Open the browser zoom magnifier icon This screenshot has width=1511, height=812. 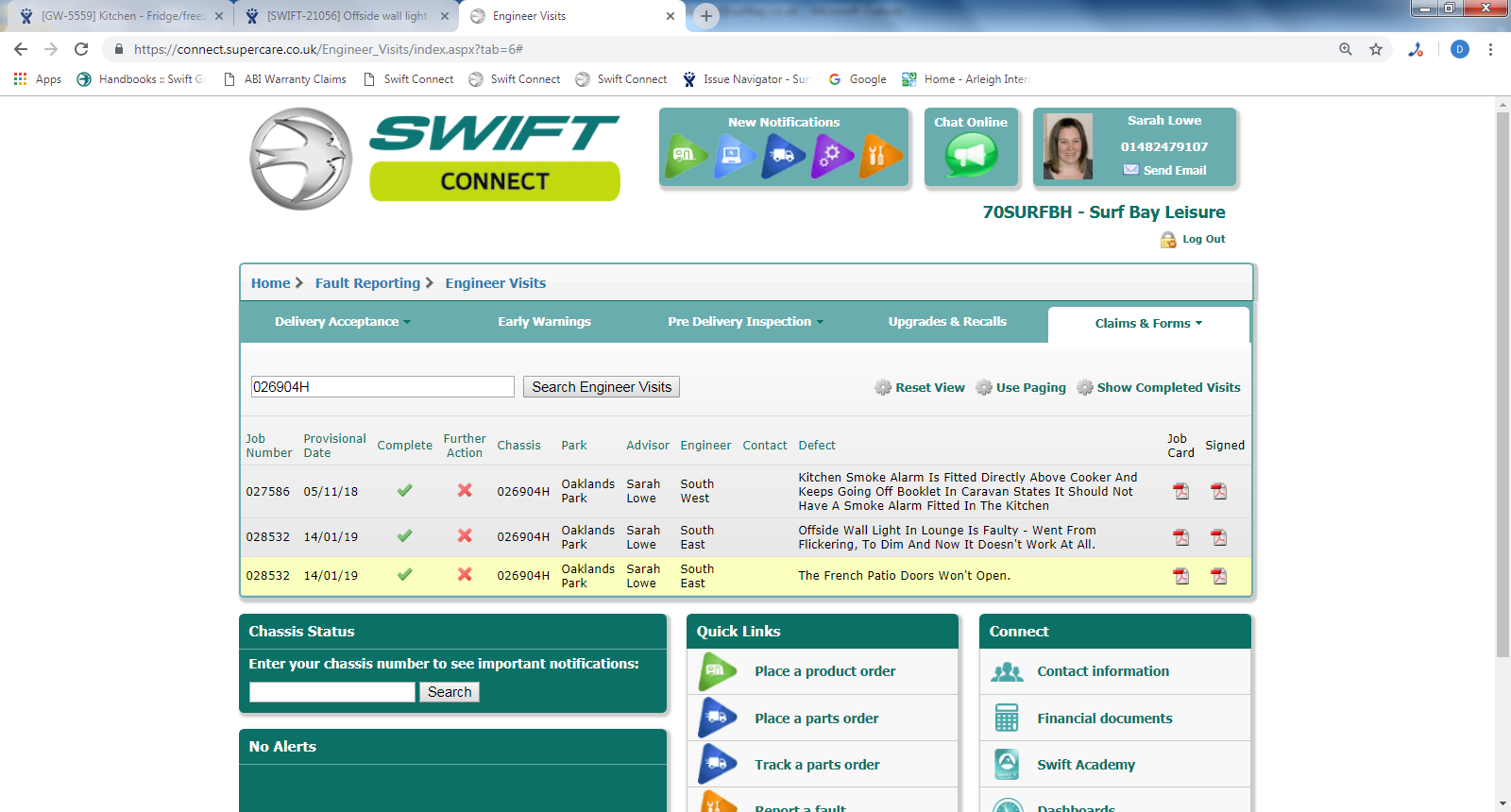[1346, 49]
